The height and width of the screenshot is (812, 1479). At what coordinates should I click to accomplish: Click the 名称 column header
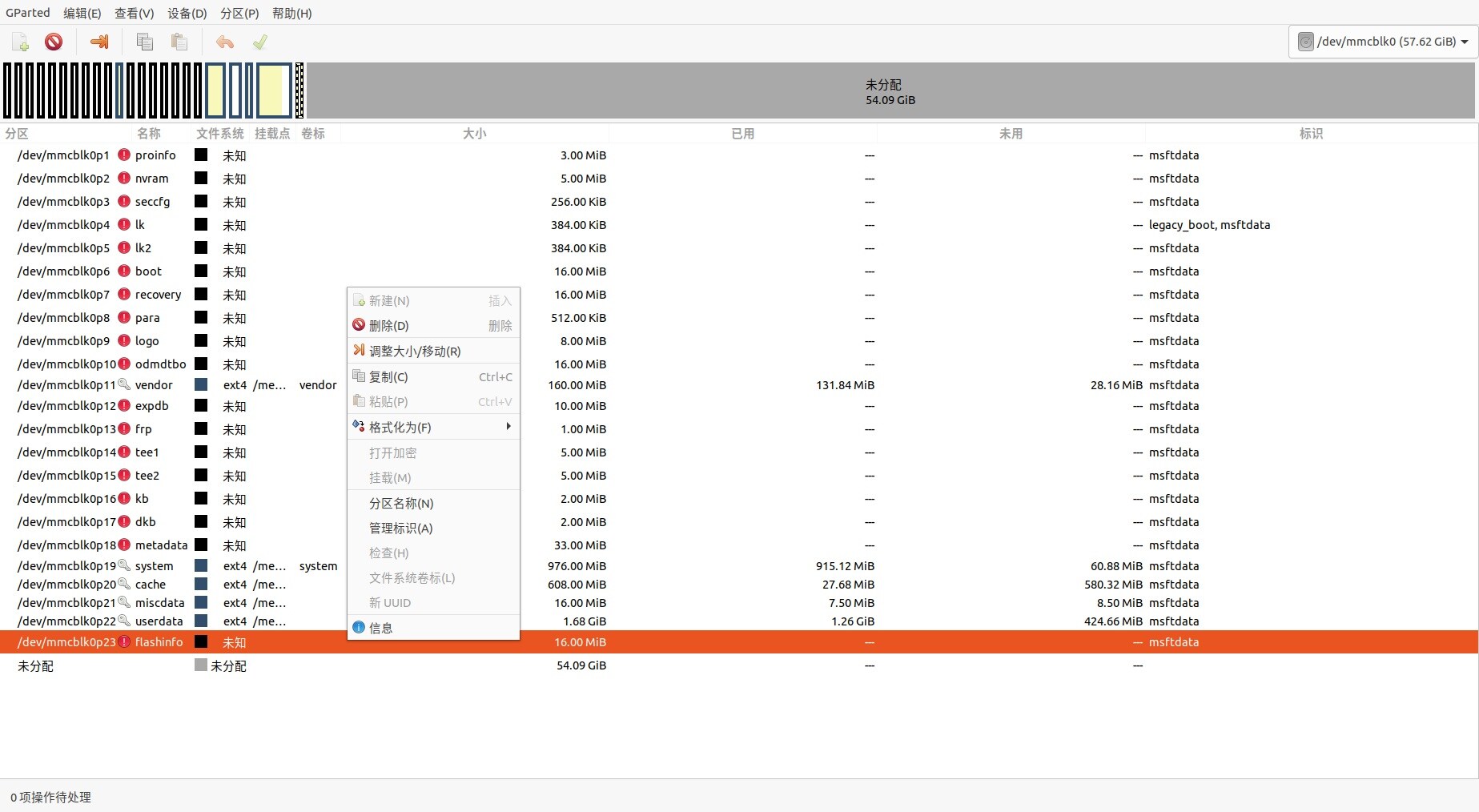click(149, 134)
